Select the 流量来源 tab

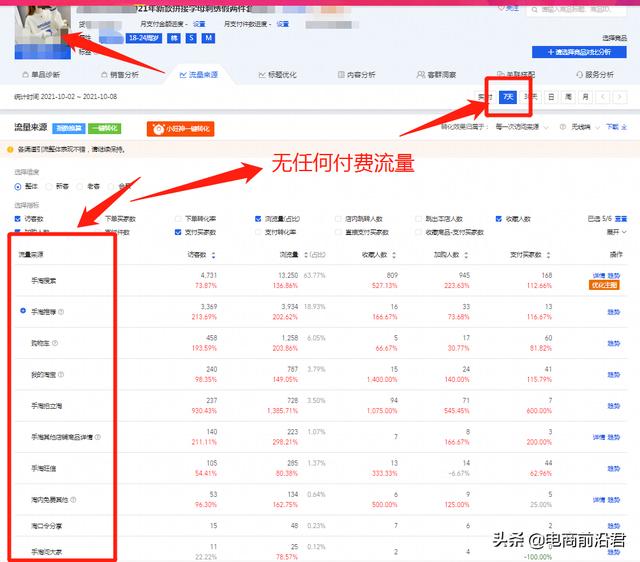[198, 75]
